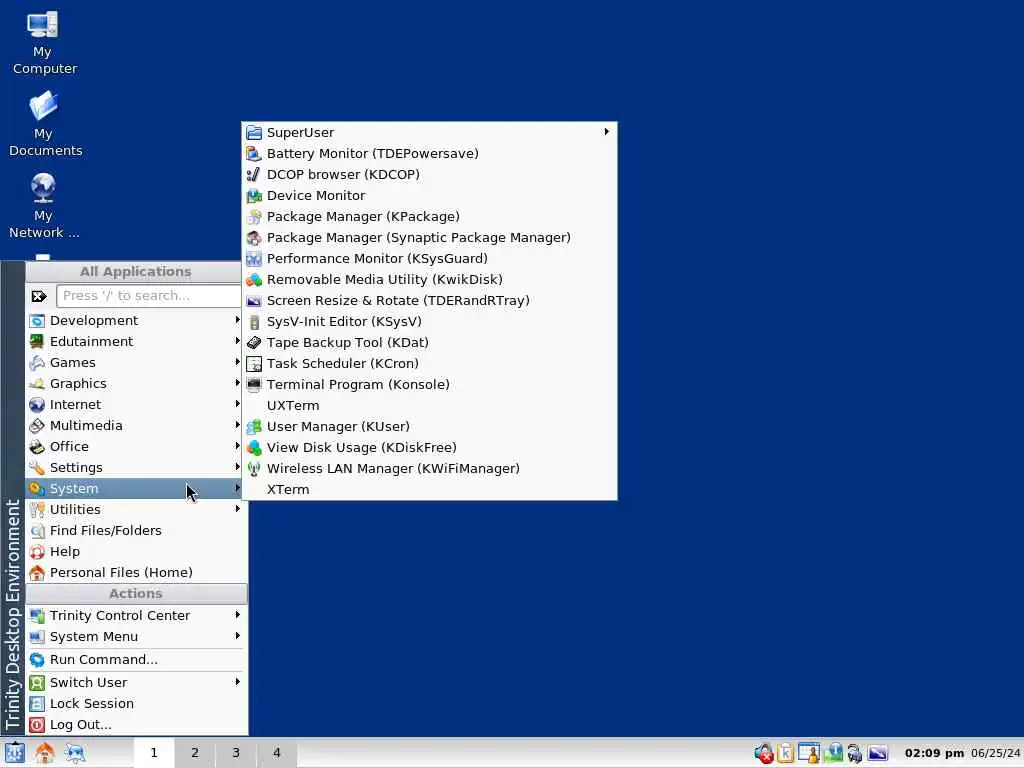Select the highlighted System menu entry

135,488
